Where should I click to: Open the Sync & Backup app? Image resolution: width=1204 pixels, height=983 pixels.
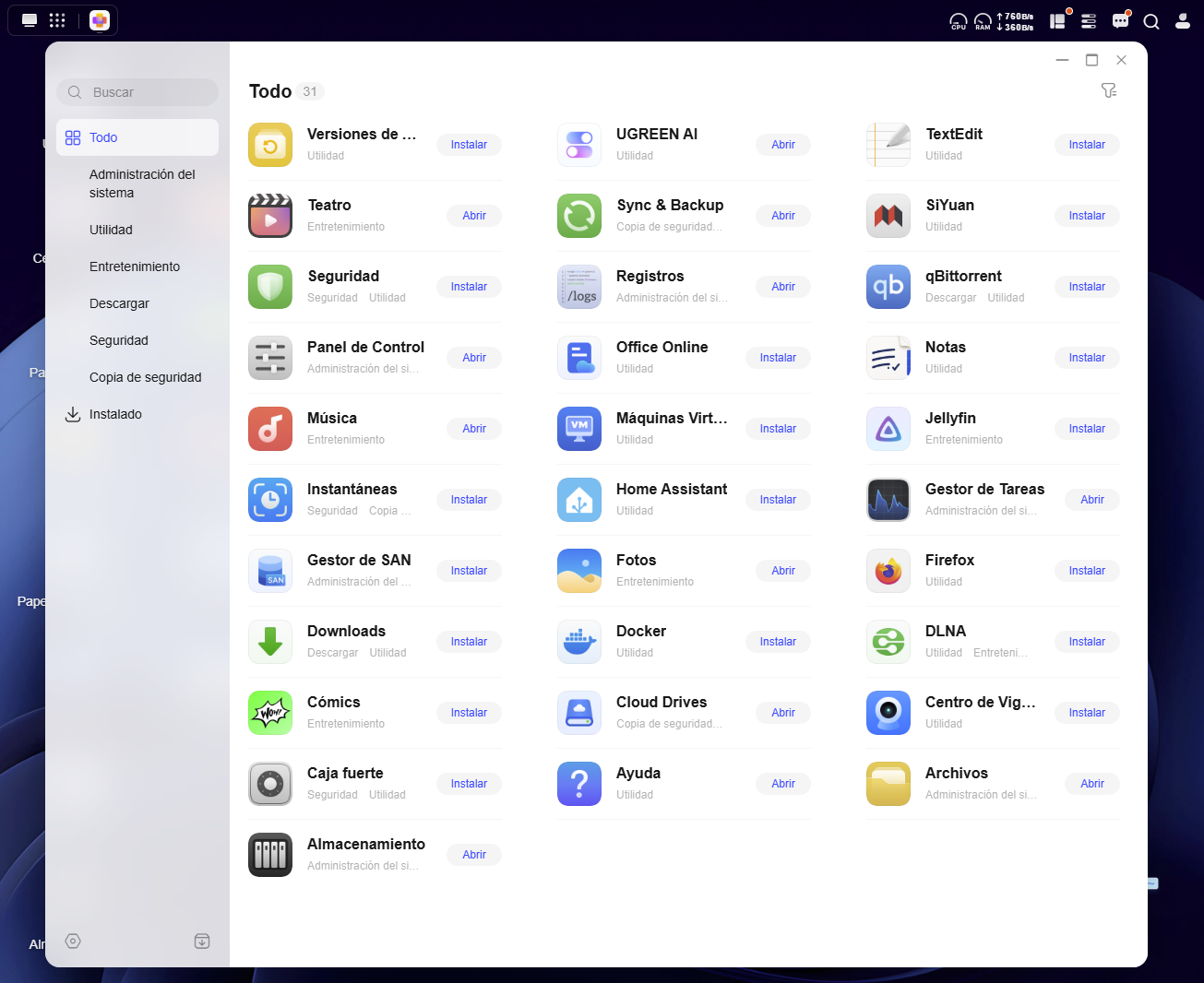(x=783, y=216)
